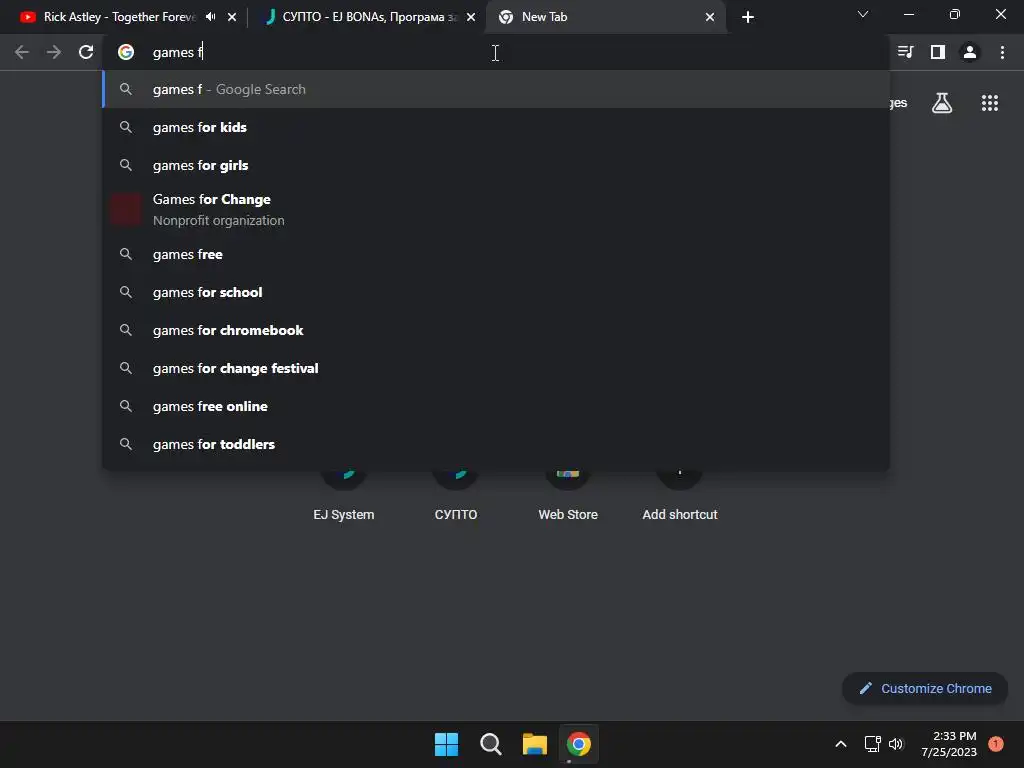
Task: Click search icon beside 'games free online'
Action: click(126, 406)
